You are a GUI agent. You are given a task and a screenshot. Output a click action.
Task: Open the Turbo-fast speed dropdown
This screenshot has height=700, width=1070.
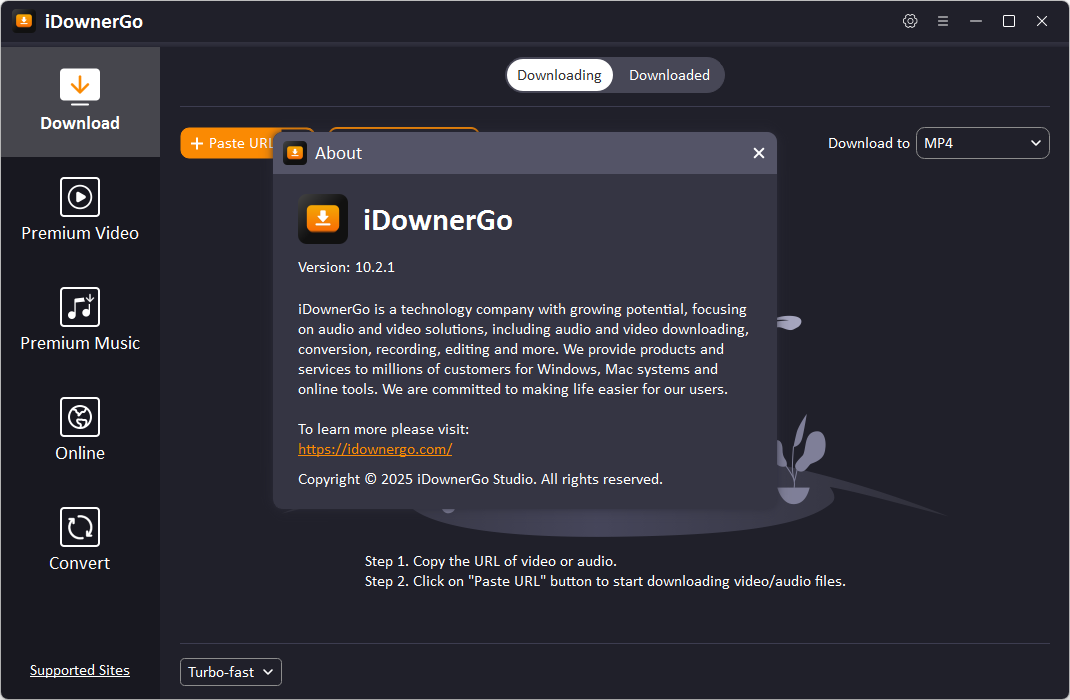click(x=231, y=672)
